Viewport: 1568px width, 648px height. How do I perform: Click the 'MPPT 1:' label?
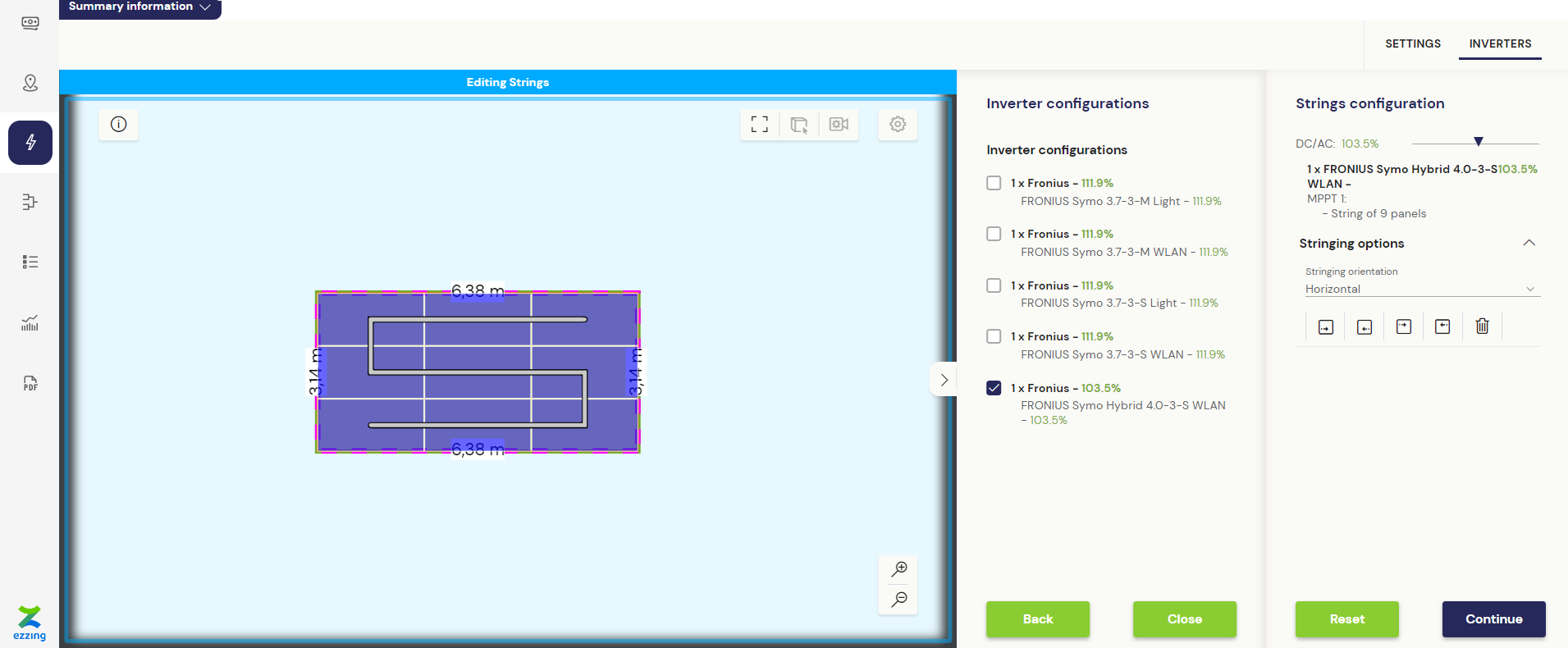1327,199
